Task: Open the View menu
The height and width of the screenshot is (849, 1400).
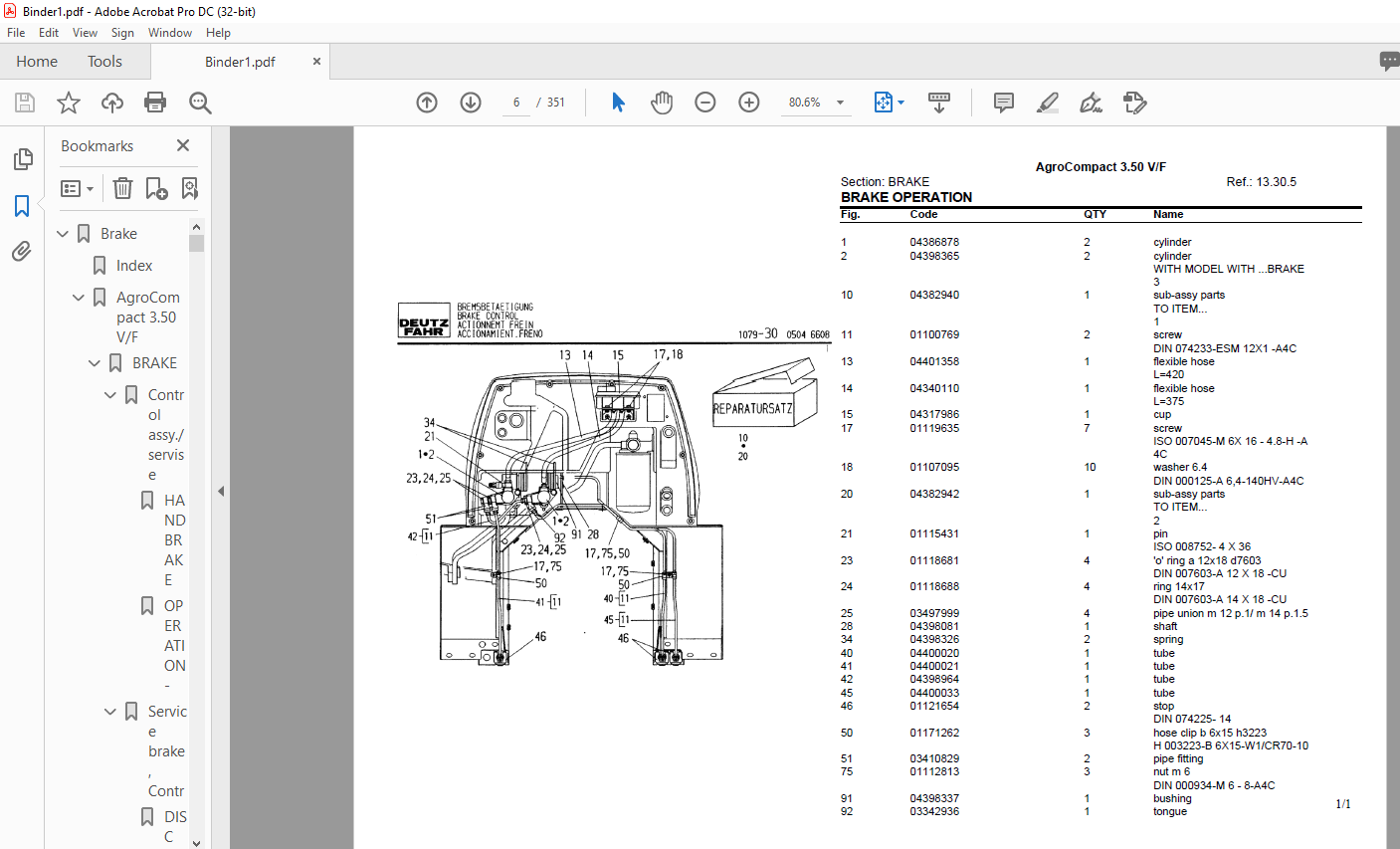Action: (86, 33)
